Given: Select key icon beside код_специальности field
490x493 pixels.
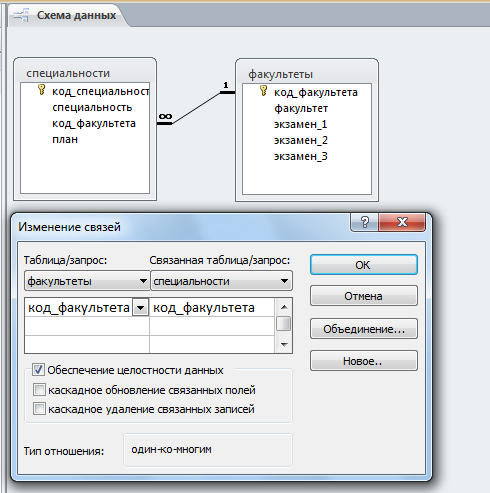Looking at the screenshot, I should (x=41, y=90).
